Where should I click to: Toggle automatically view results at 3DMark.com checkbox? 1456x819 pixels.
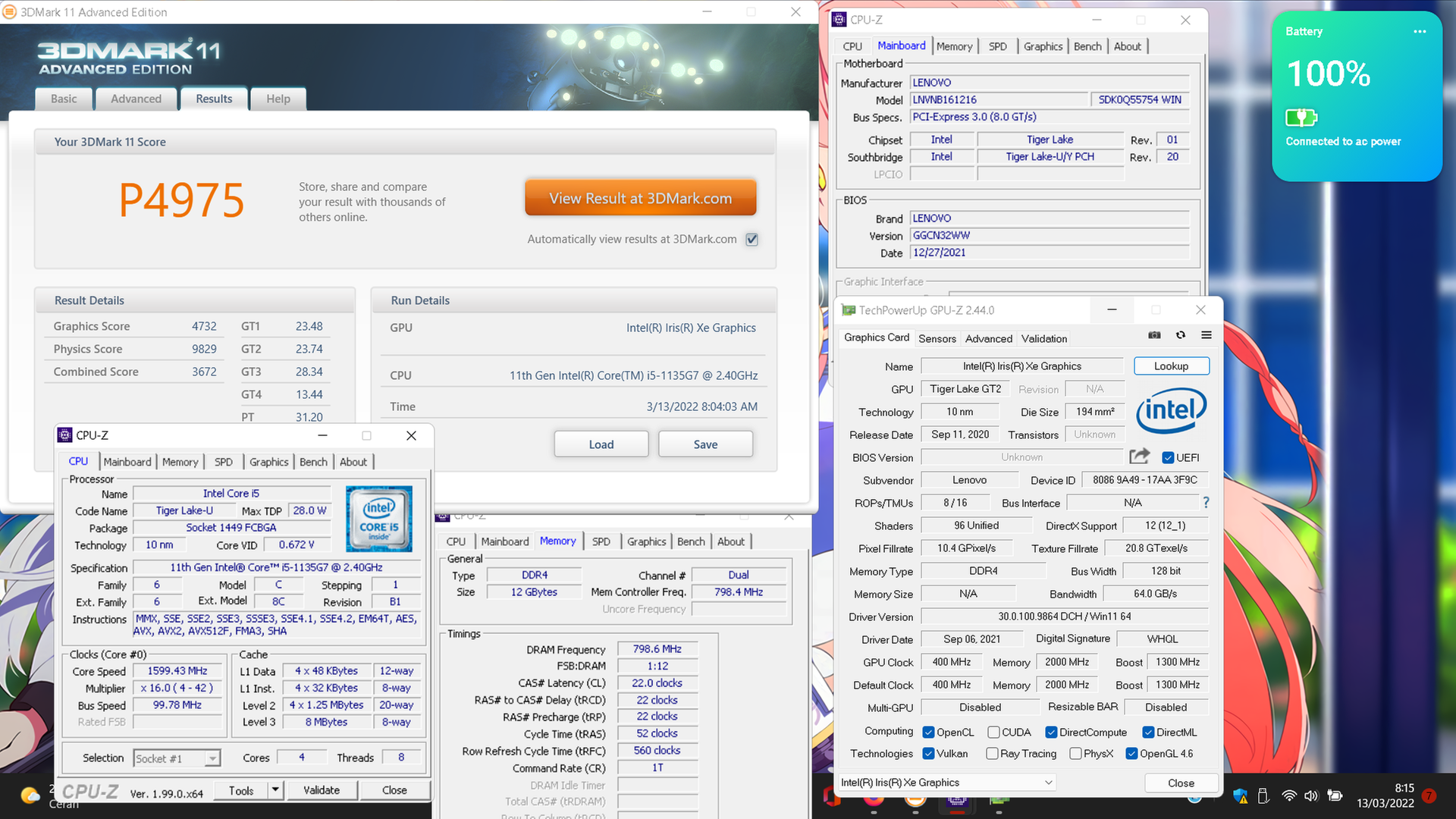point(752,240)
